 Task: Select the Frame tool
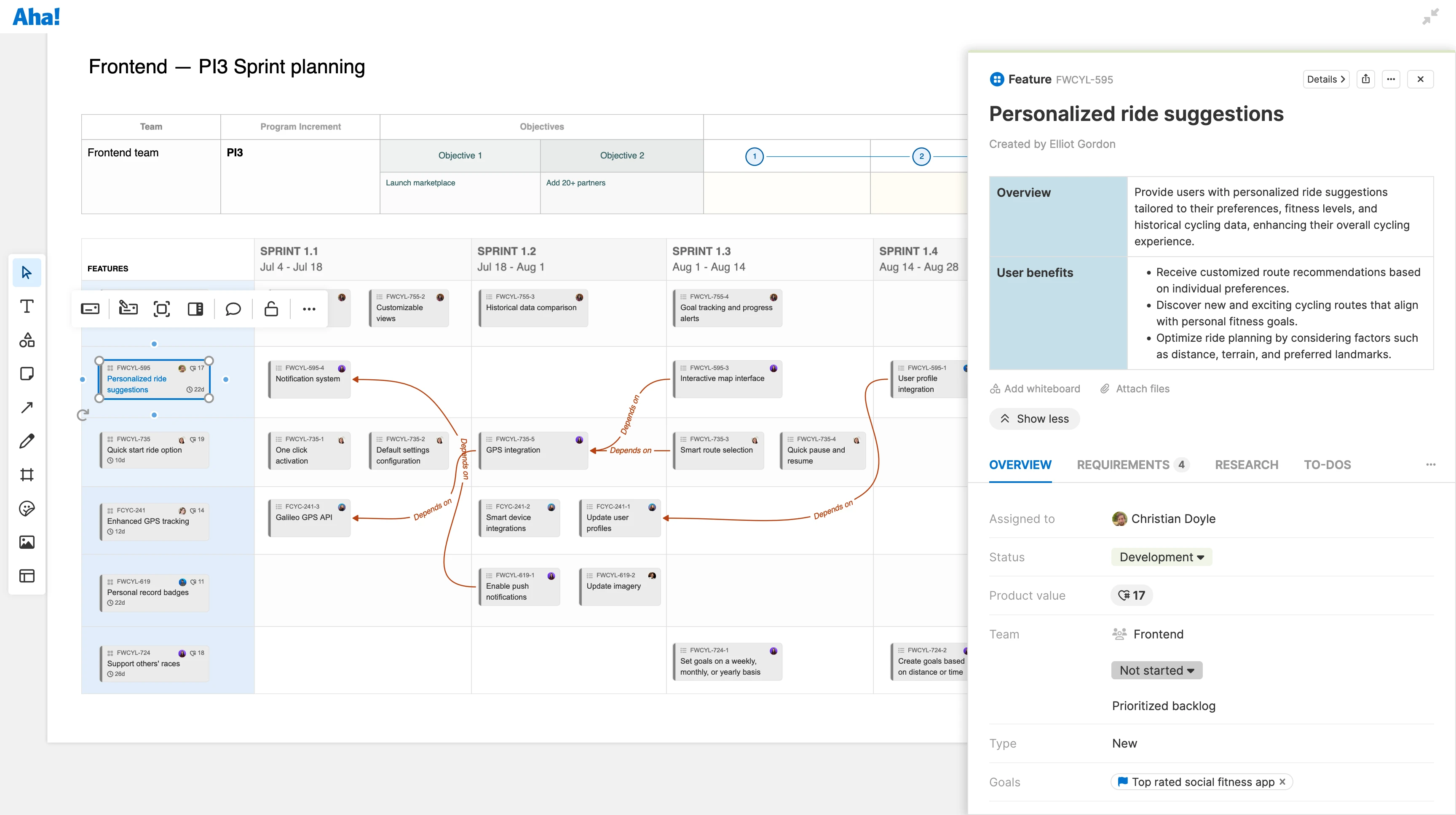pyautogui.click(x=26, y=475)
